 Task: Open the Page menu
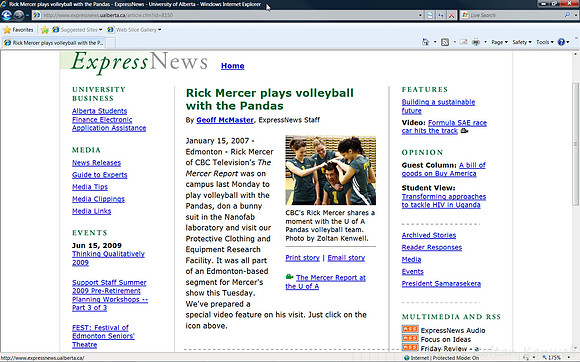pyautogui.click(x=499, y=42)
